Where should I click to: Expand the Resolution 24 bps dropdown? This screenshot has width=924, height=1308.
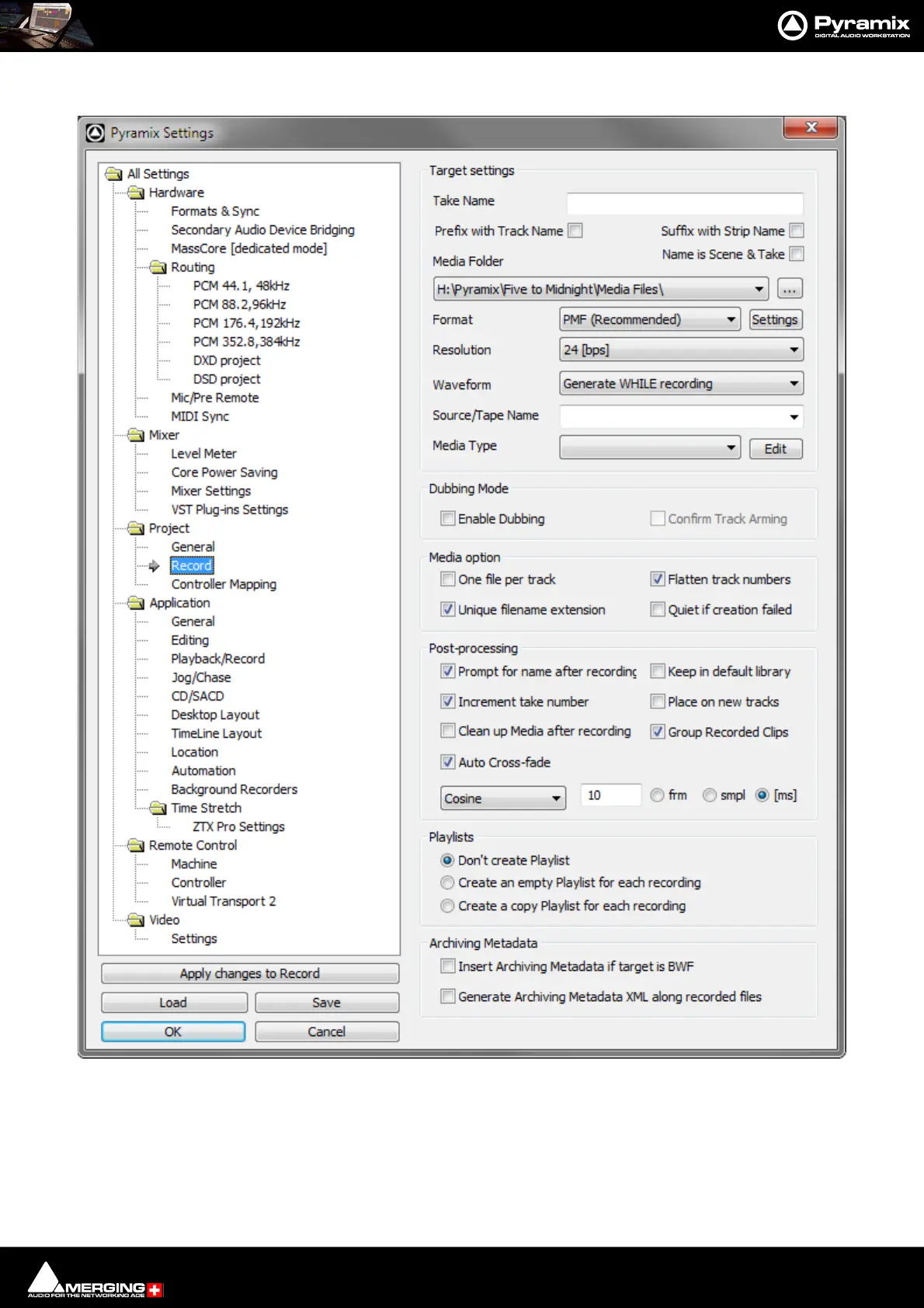pos(680,350)
